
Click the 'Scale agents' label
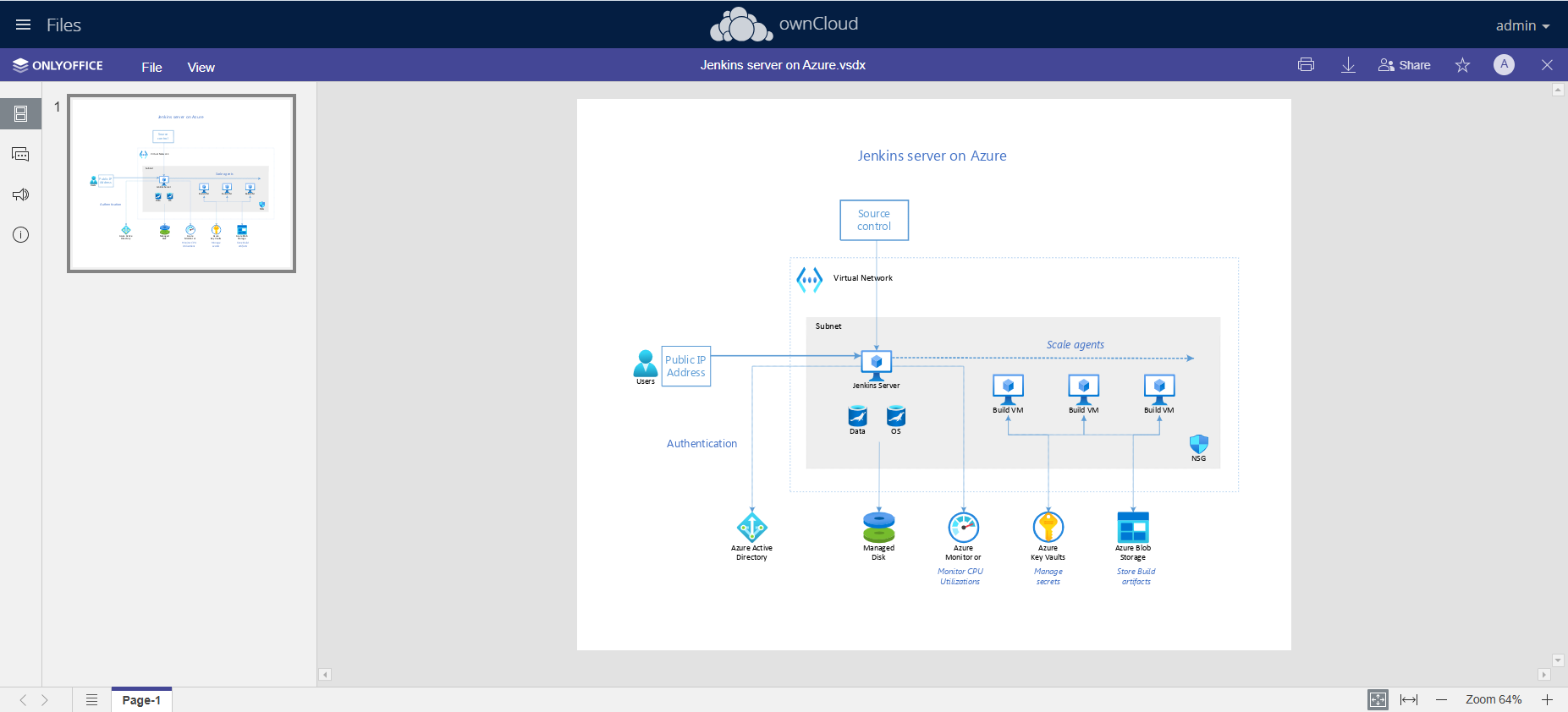[x=1075, y=344]
